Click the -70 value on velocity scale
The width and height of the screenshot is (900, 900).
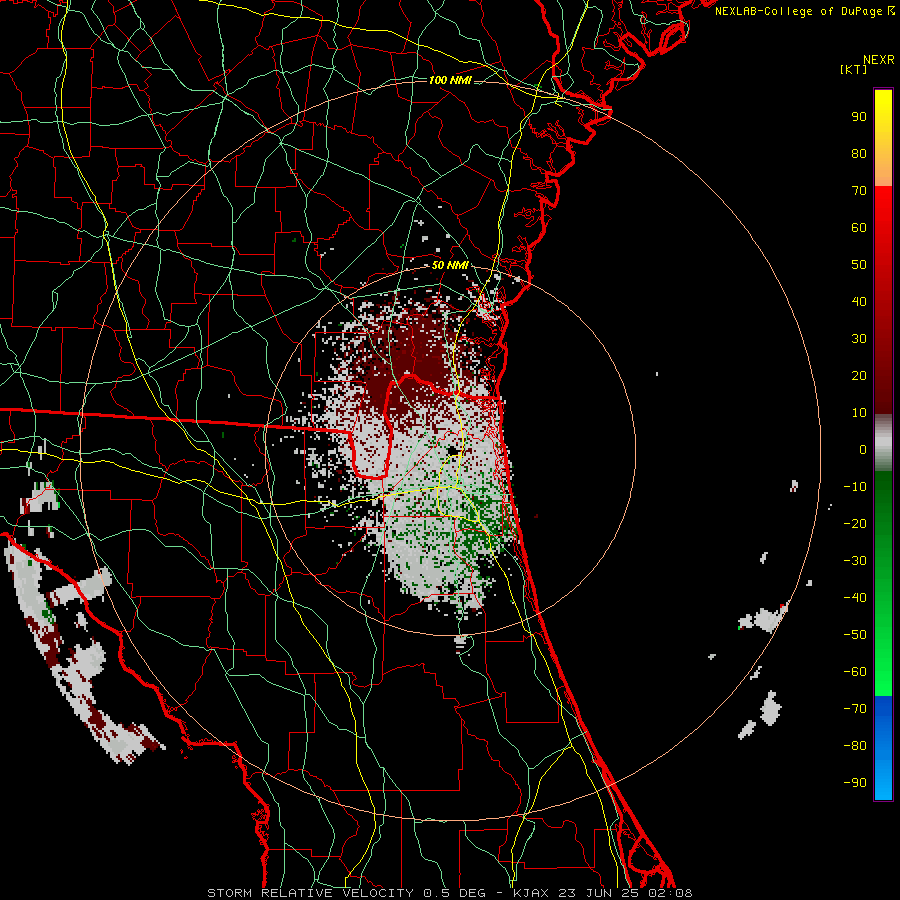coord(855,709)
